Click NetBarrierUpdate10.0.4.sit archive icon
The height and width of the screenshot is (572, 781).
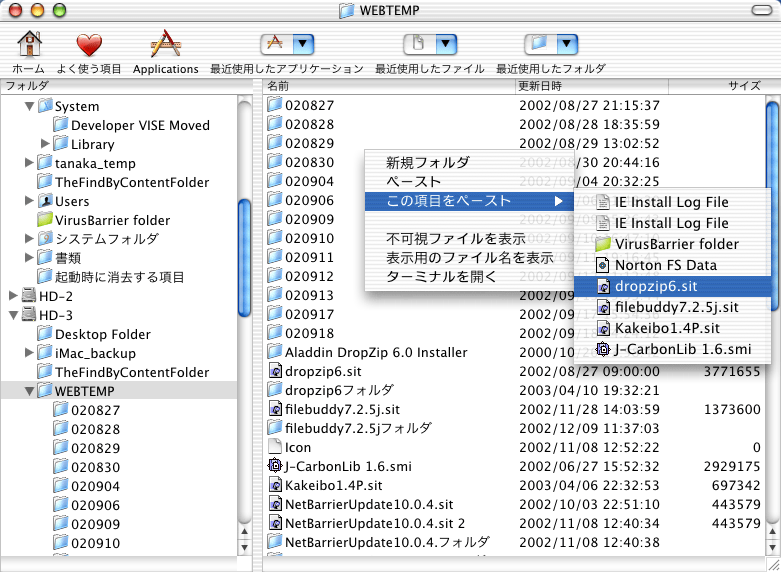275,504
